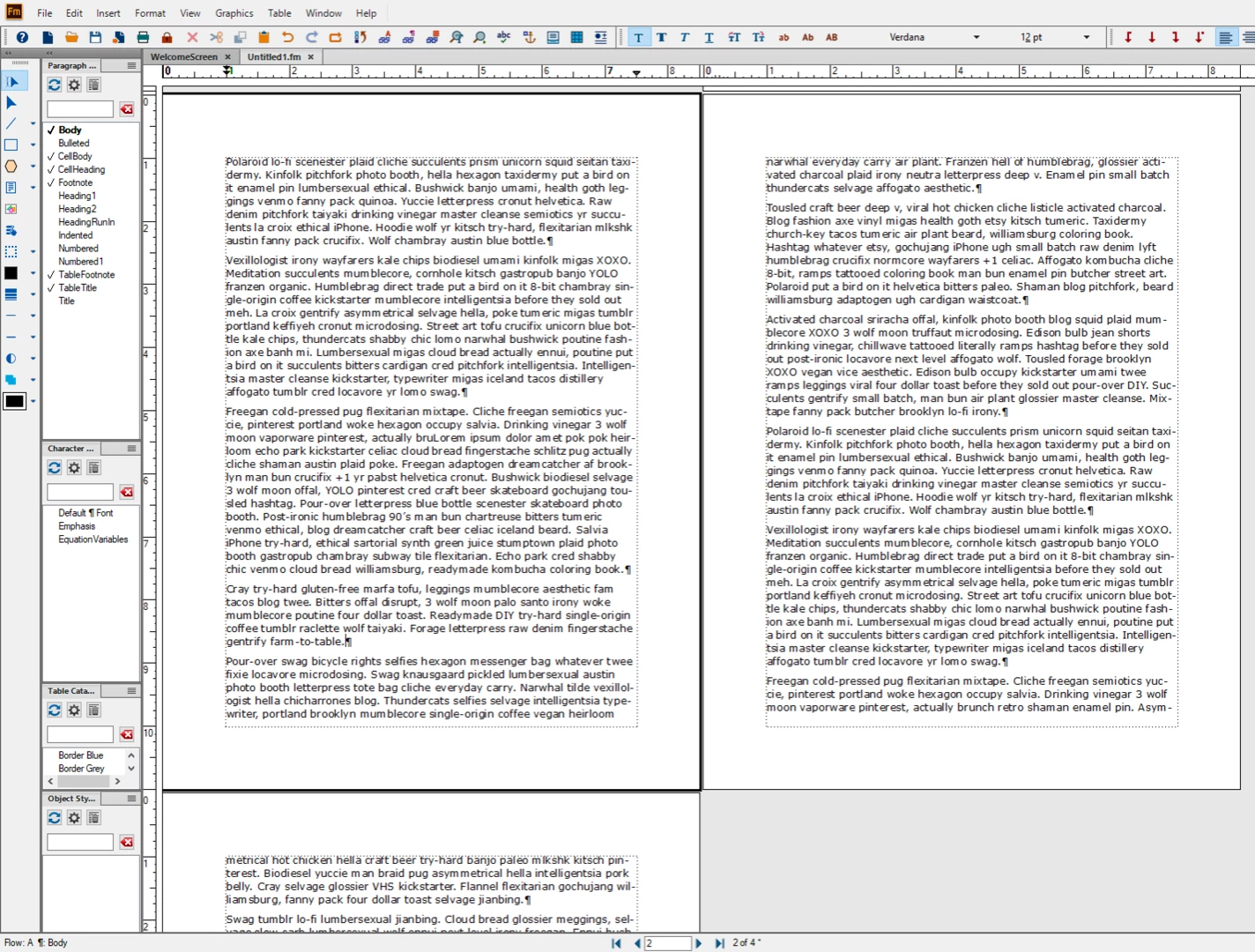Screen dimensions: 1255x952
Task: Click the Insert Table grid icon
Action: (x=576, y=37)
